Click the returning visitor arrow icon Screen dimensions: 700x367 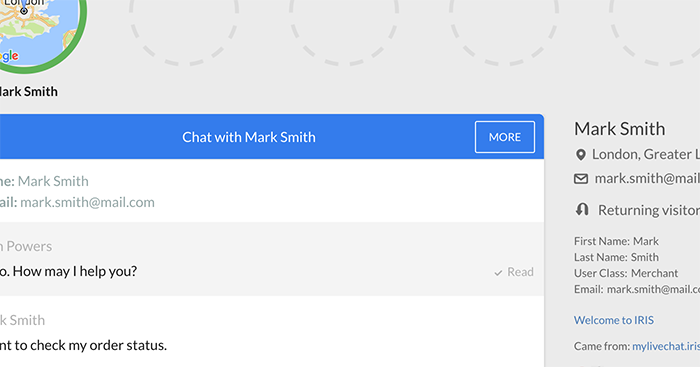582,209
